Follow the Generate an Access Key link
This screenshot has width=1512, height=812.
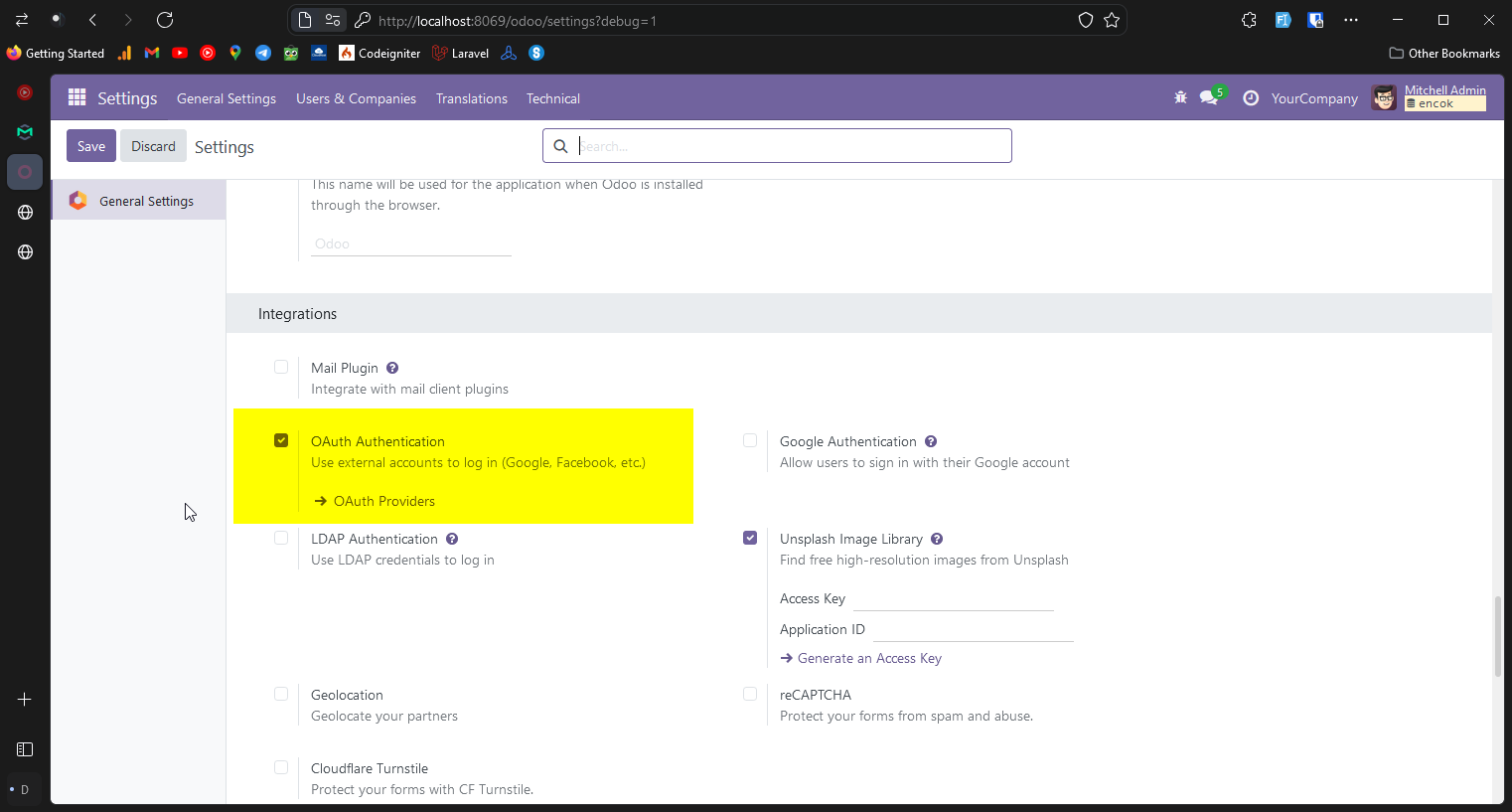(x=860, y=658)
